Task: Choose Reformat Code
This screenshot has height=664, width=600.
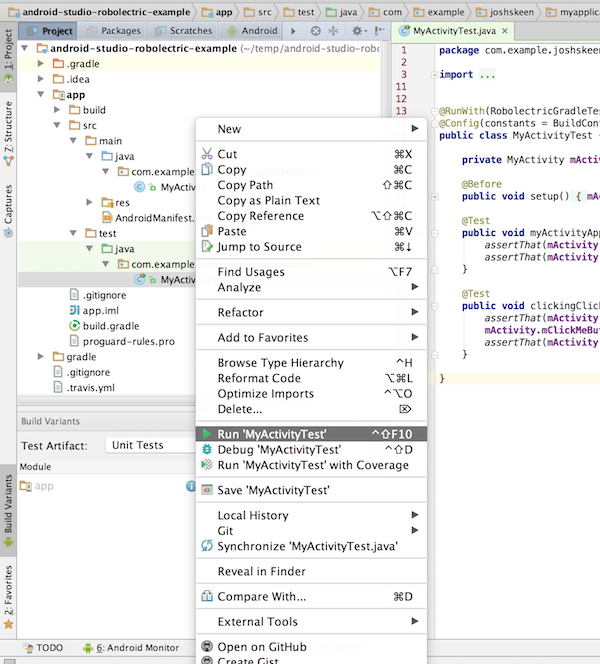Action: click(x=311, y=378)
